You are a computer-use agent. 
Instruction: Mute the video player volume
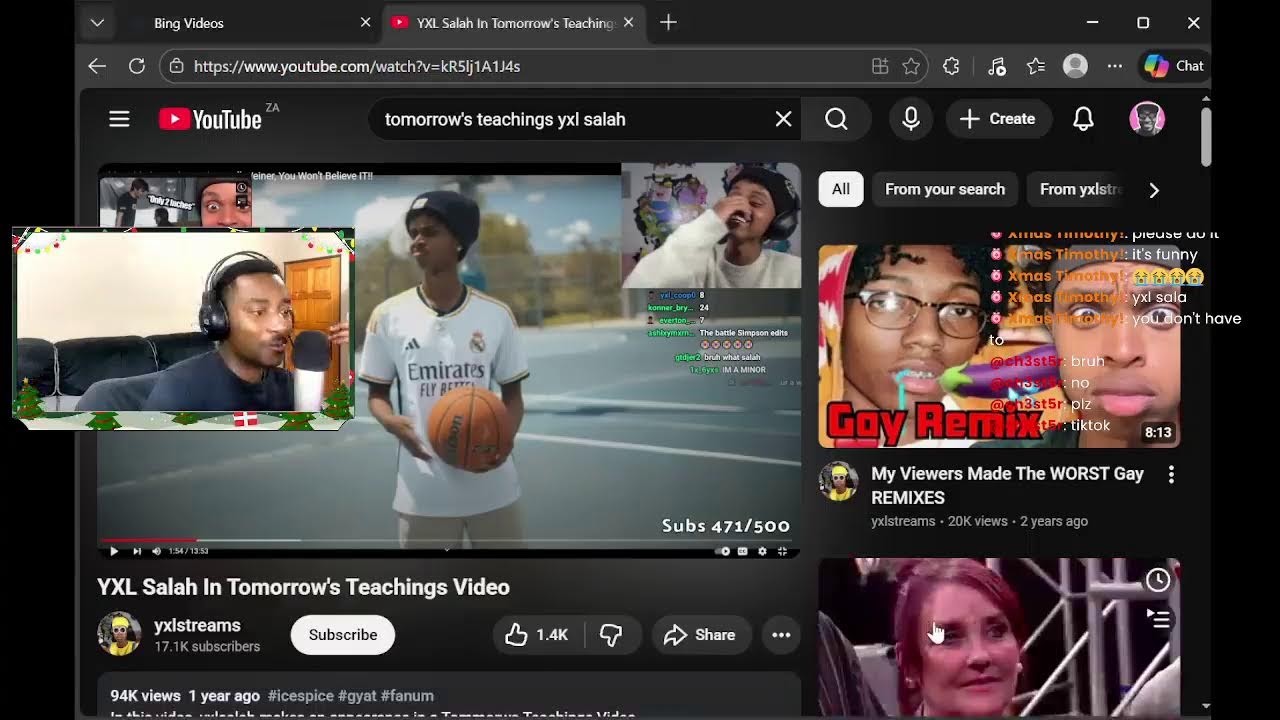coord(156,551)
